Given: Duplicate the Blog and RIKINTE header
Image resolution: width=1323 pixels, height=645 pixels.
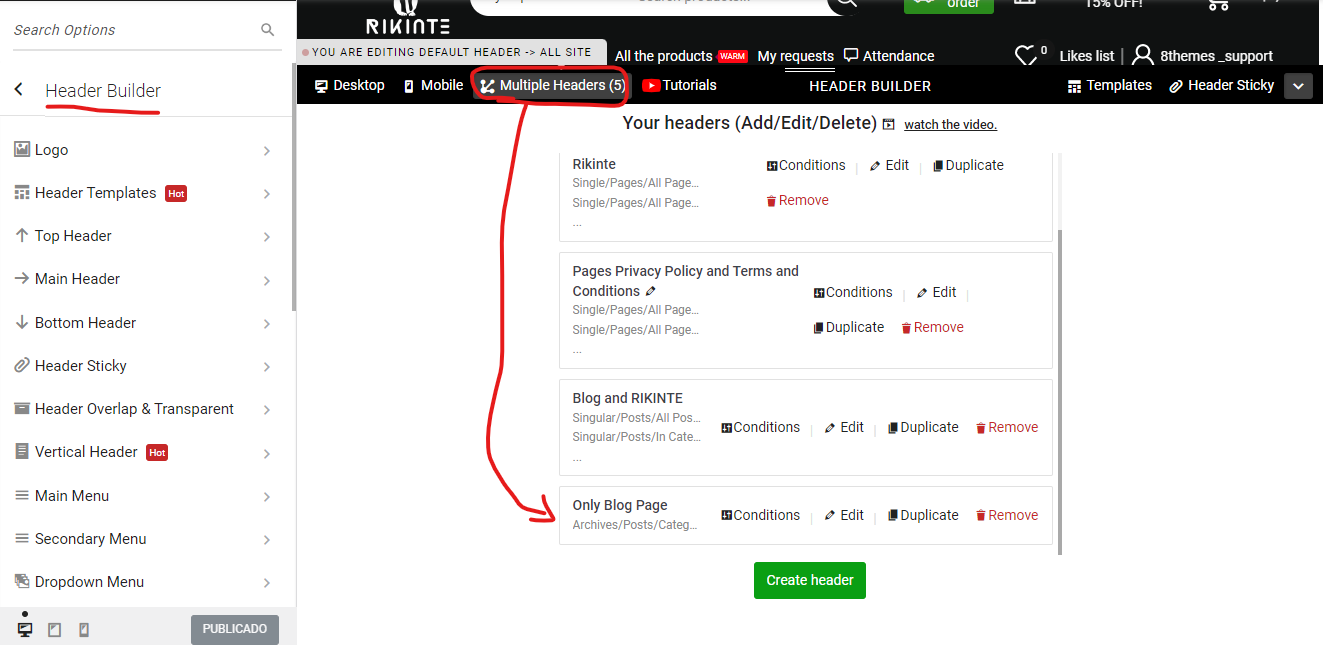Looking at the screenshot, I should [923, 427].
